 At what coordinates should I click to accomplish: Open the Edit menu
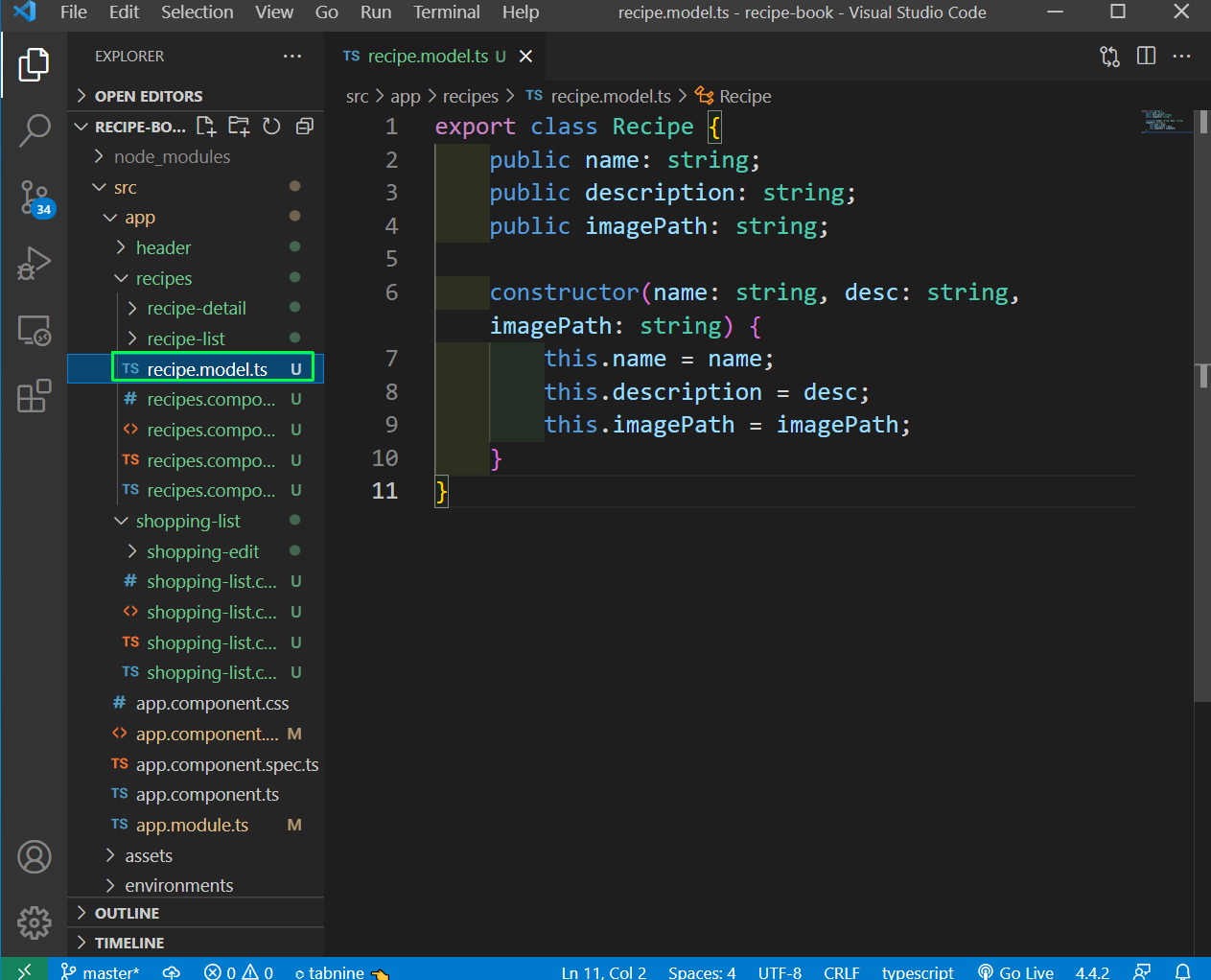point(124,12)
